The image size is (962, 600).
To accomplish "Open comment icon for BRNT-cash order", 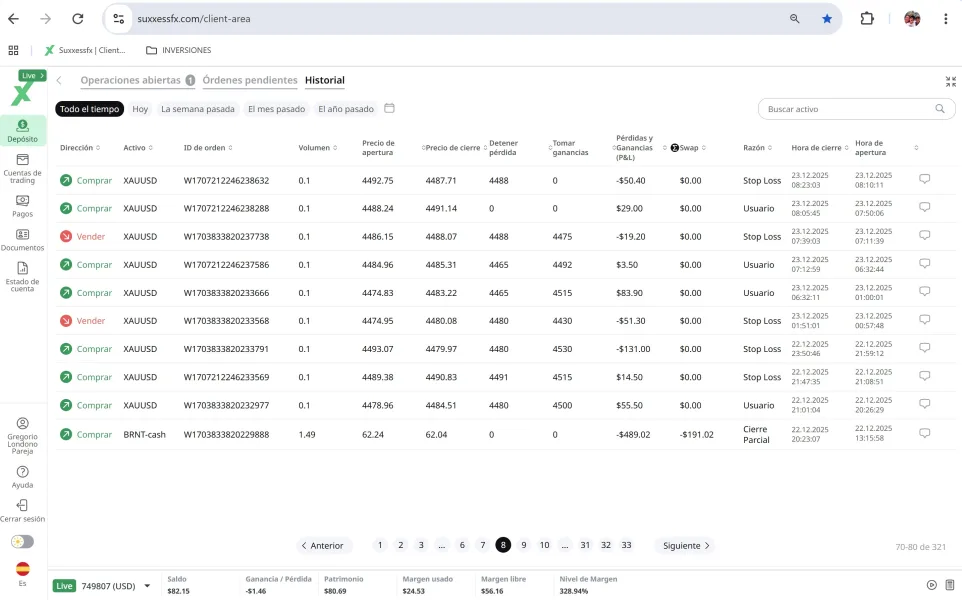I will tap(924, 434).
